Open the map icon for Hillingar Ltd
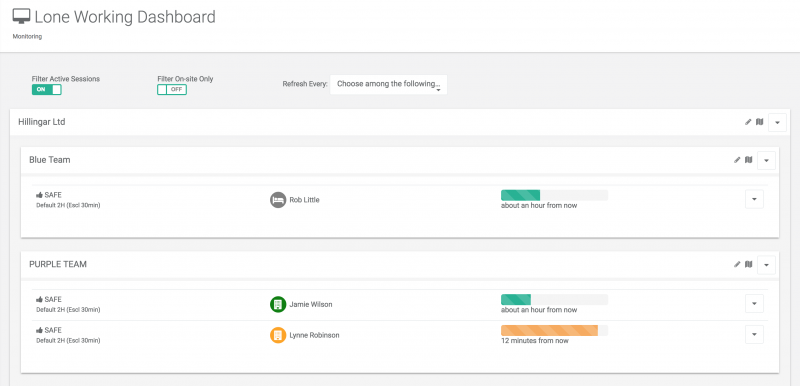 tap(759, 122)
